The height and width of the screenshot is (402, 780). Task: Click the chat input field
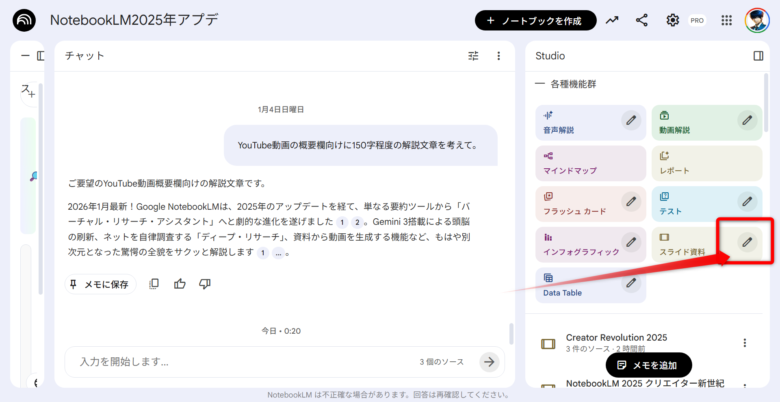240,361
